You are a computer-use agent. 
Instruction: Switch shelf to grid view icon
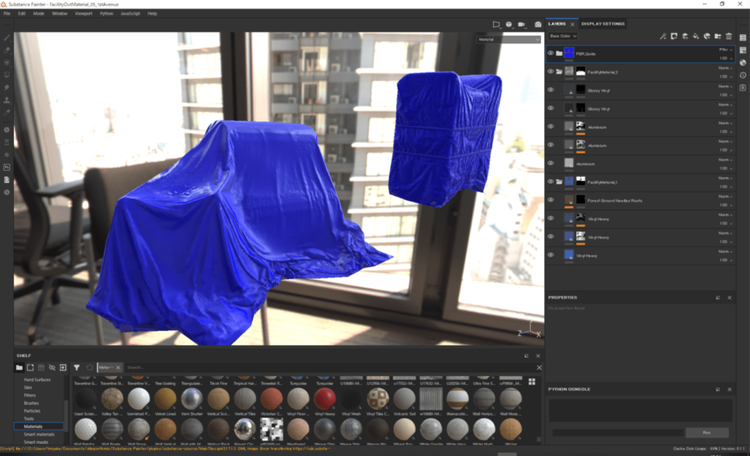click(x=532, y=382)
